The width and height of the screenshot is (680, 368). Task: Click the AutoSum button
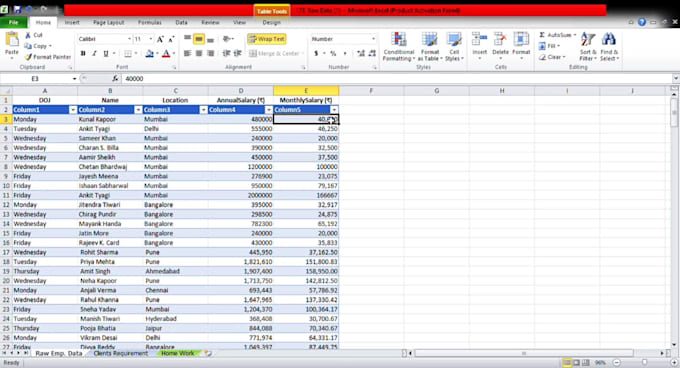(x=557, y=35)
